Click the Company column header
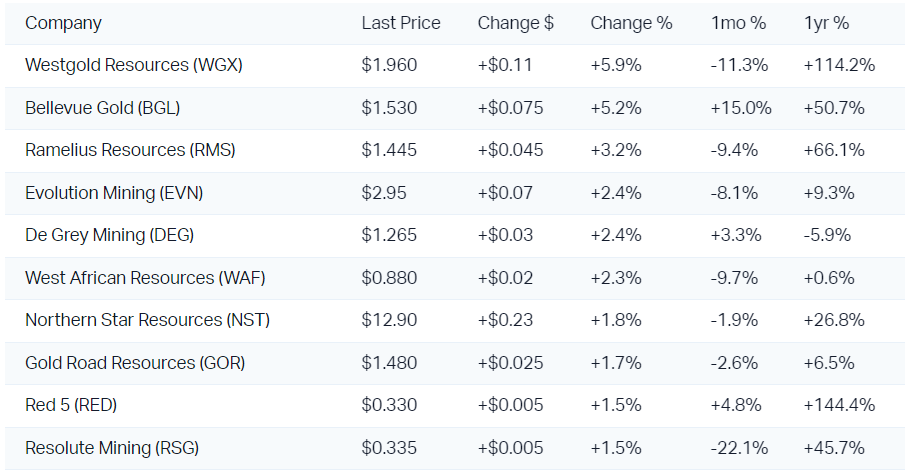911x475 pixels. 63,23
